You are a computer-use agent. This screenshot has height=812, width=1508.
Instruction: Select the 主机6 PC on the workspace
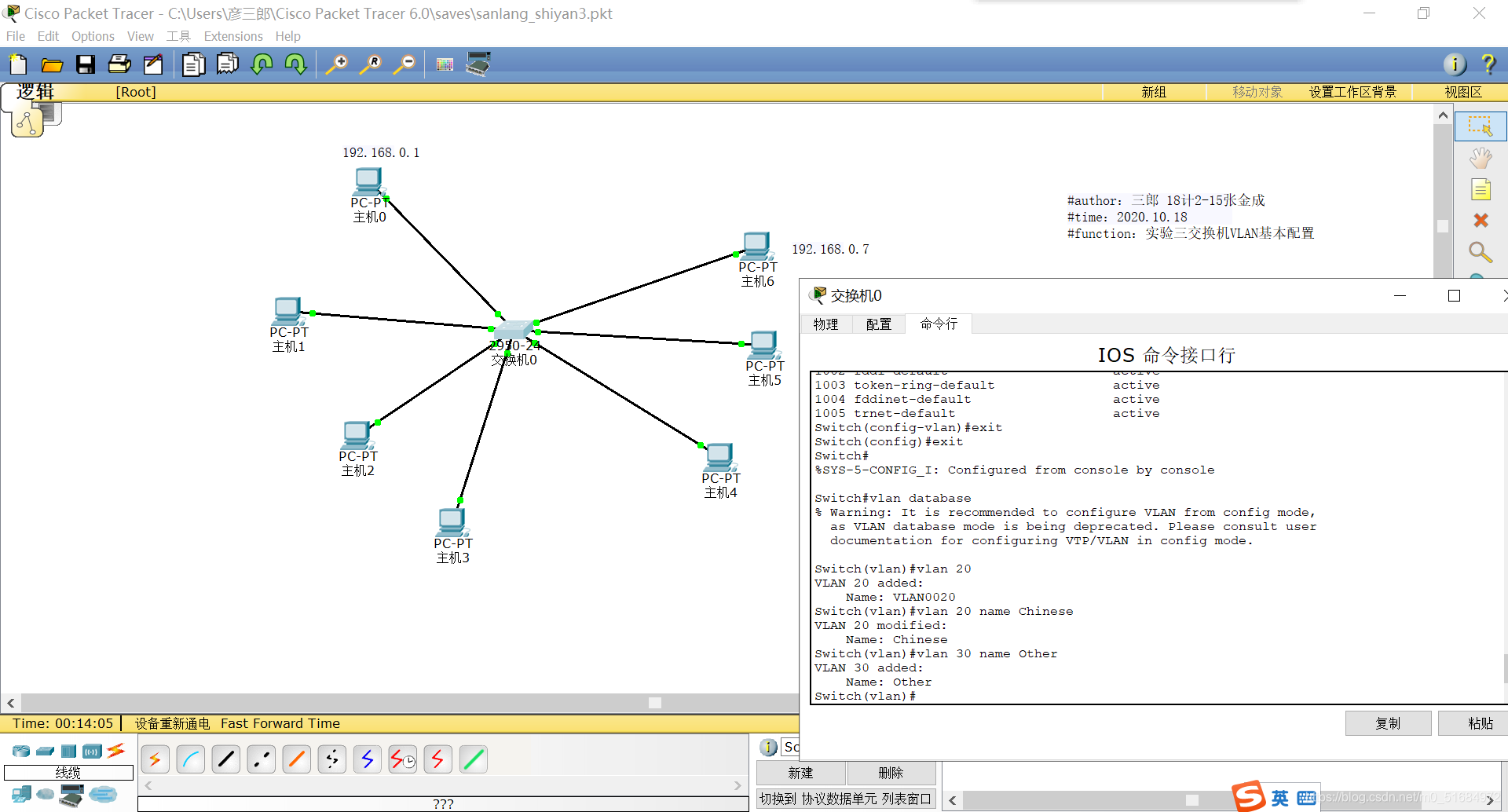[x=756, y=246]
